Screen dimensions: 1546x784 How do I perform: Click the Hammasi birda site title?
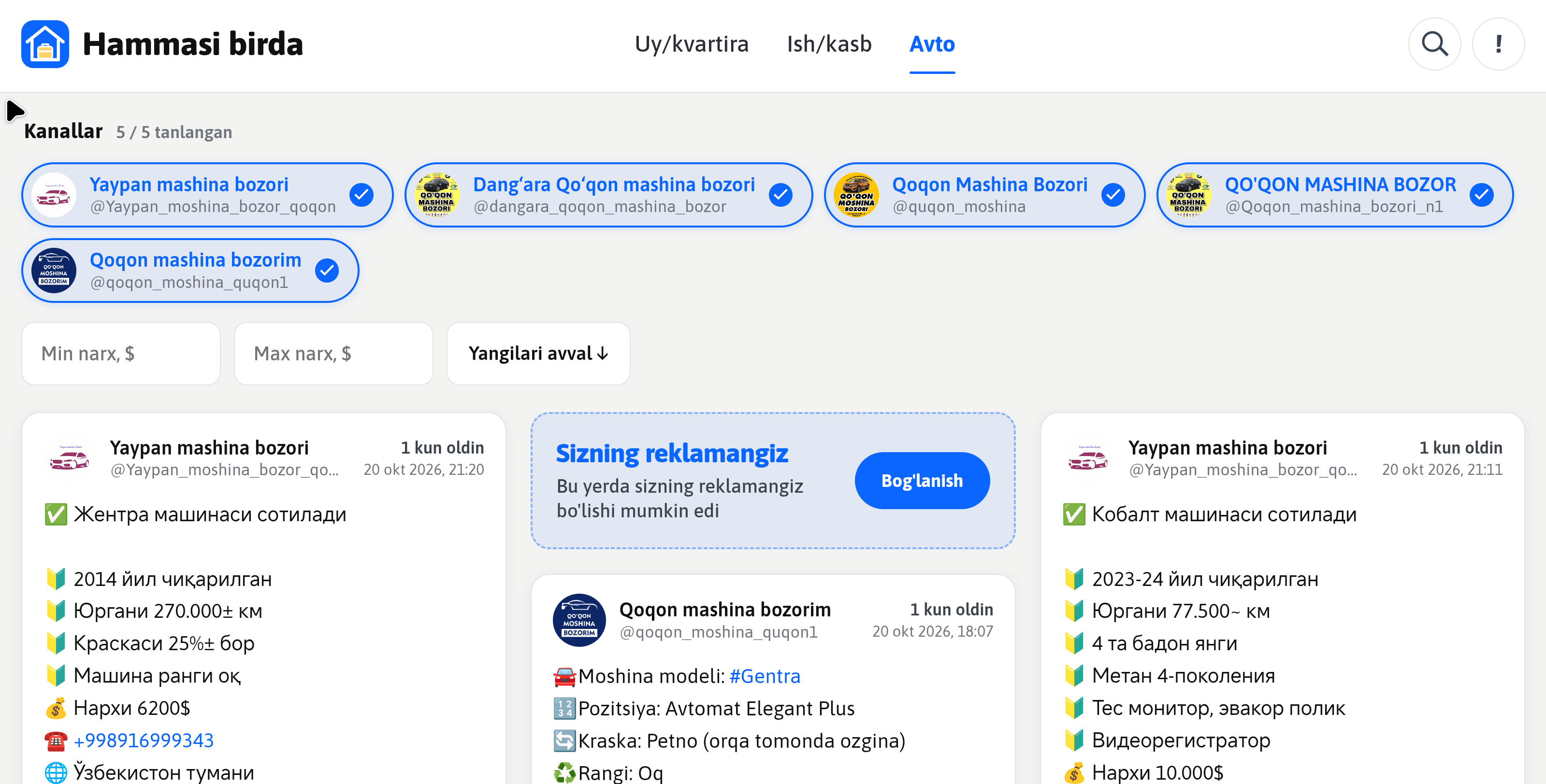[193, 44]
